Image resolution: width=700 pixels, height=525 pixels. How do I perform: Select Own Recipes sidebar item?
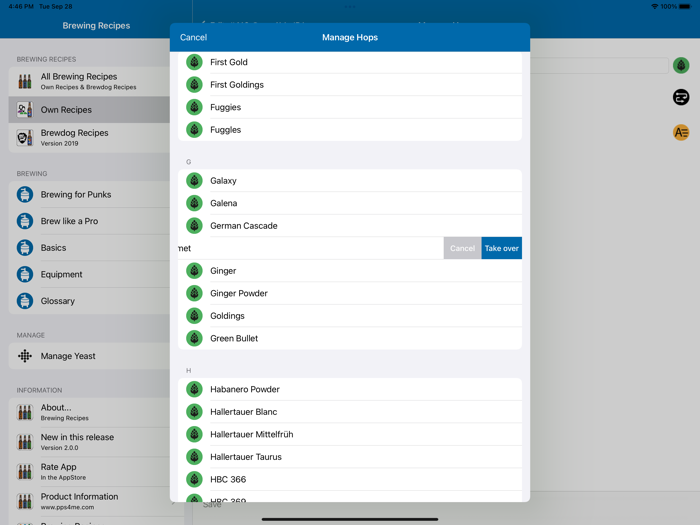[x=89, y=109]
